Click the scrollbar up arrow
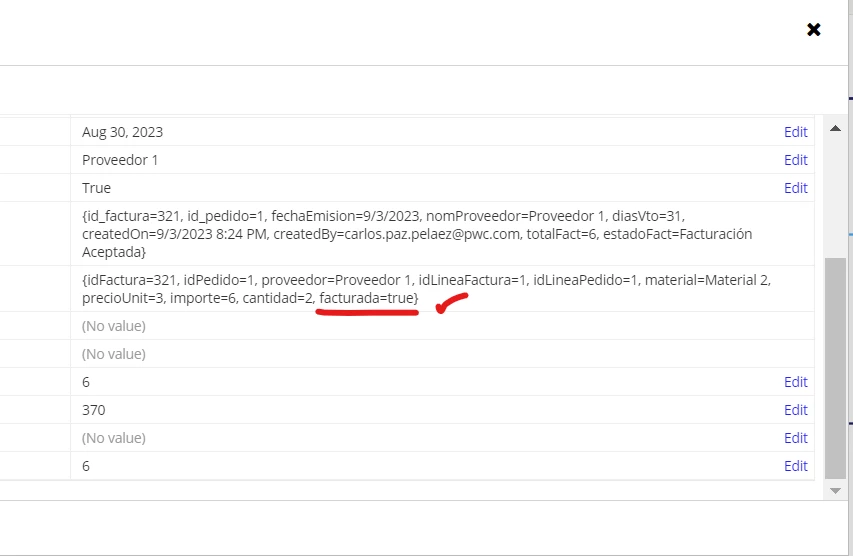Image resolution: width=853 pixels, height=556 pixels. [x=835, y=128]
